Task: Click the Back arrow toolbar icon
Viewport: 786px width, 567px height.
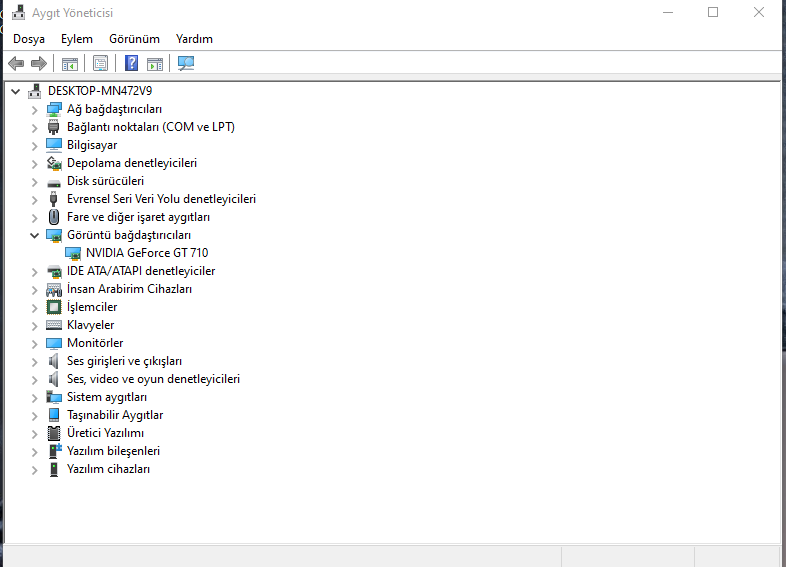Action: pyautogui.click(x=16, y=63)
